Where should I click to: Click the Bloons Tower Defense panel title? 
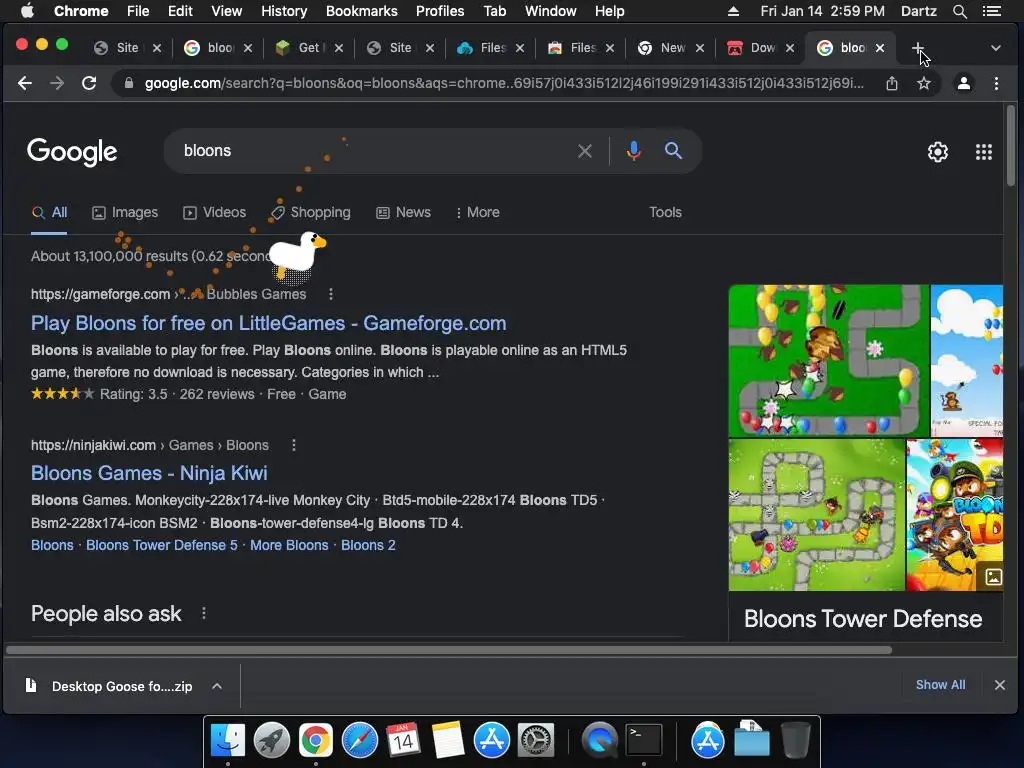pyautogui.click(x=863, y=618)
